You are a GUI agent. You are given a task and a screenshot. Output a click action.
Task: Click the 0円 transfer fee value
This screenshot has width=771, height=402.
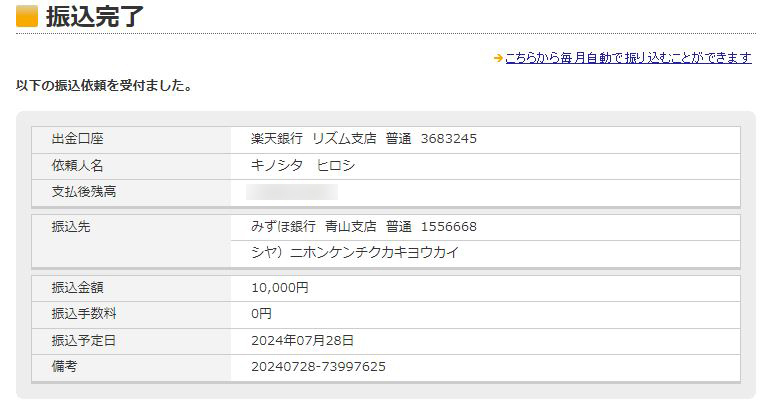click(261, 314)
